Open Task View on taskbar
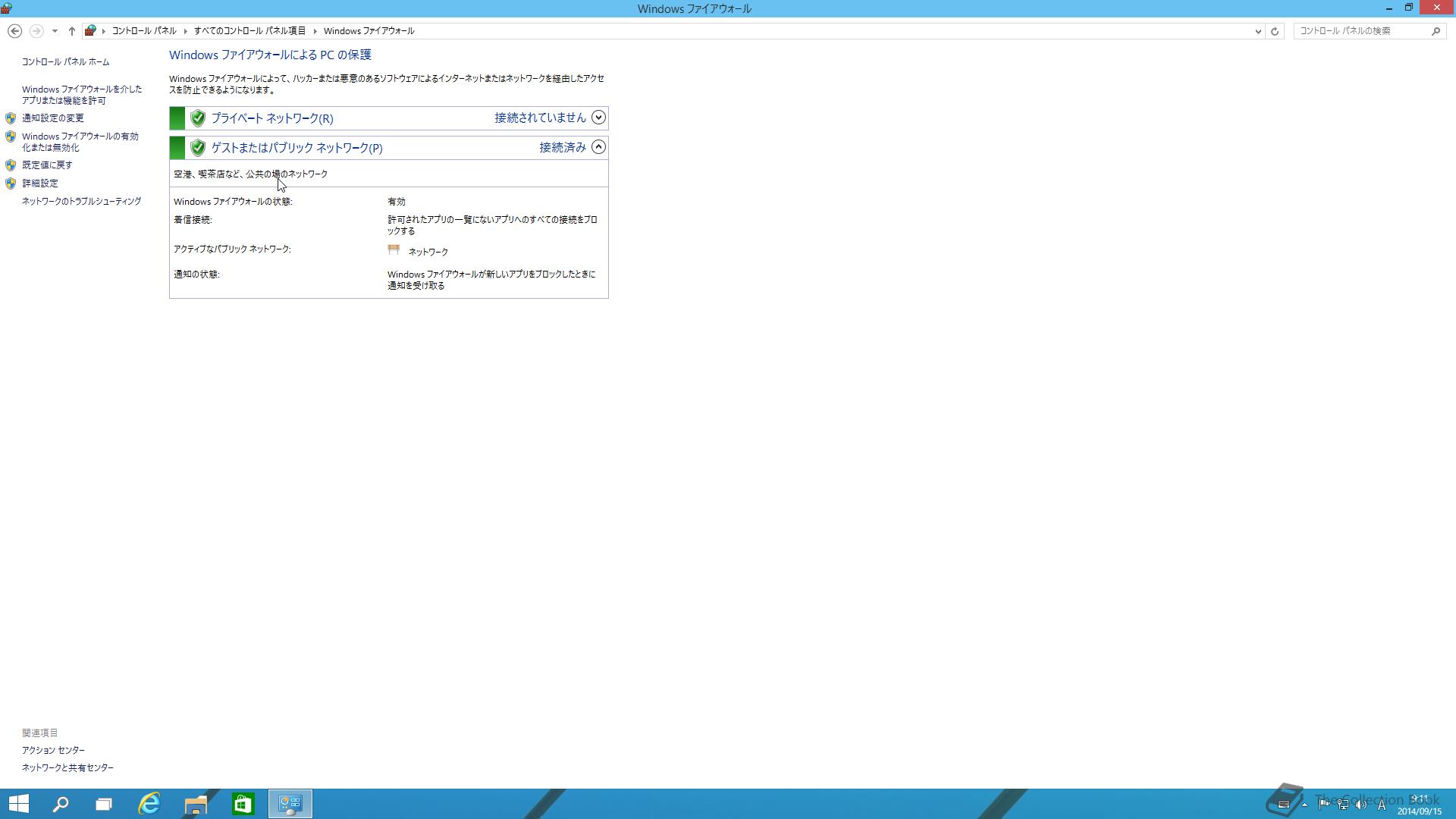 coord(104,804)
